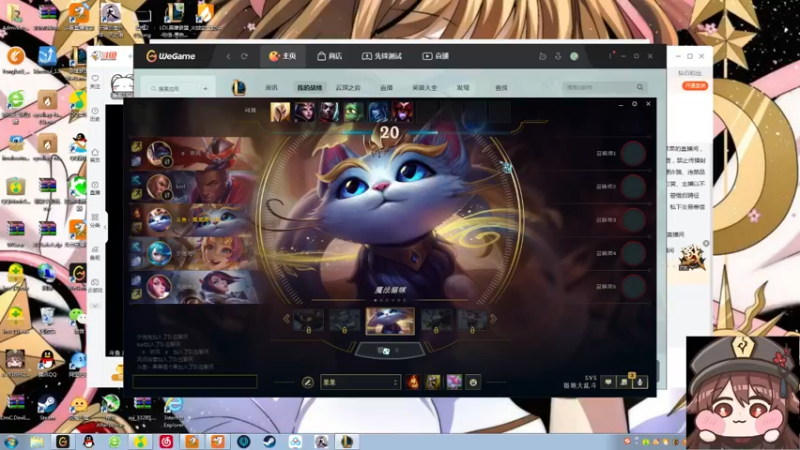Image resolution: width=800 pixels, height=450 pixels.
Task: Open the ward skin selector icon
Action: pos(454,382)
